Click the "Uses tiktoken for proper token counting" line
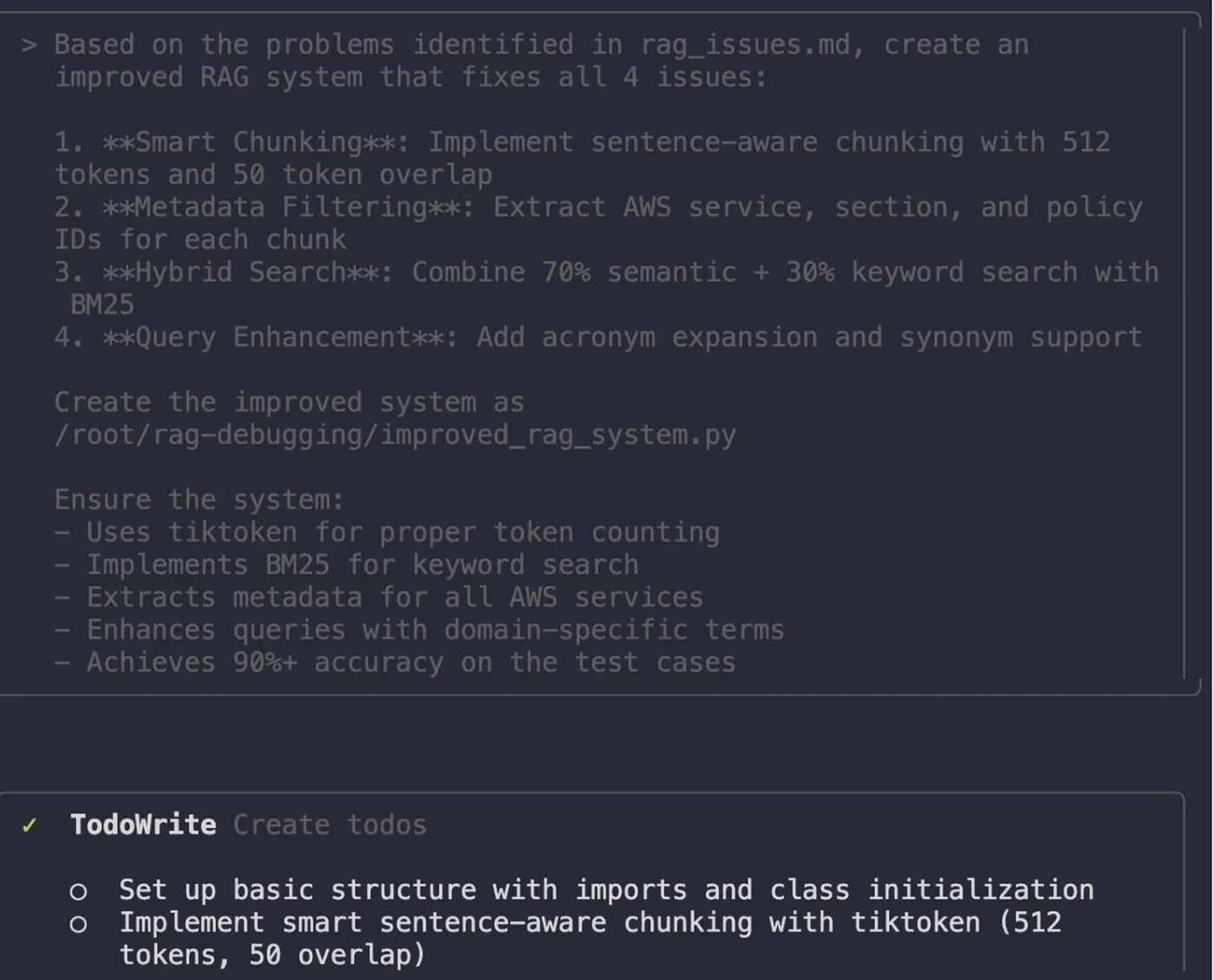Viewport: 1214px width, 980px height. 402,532
